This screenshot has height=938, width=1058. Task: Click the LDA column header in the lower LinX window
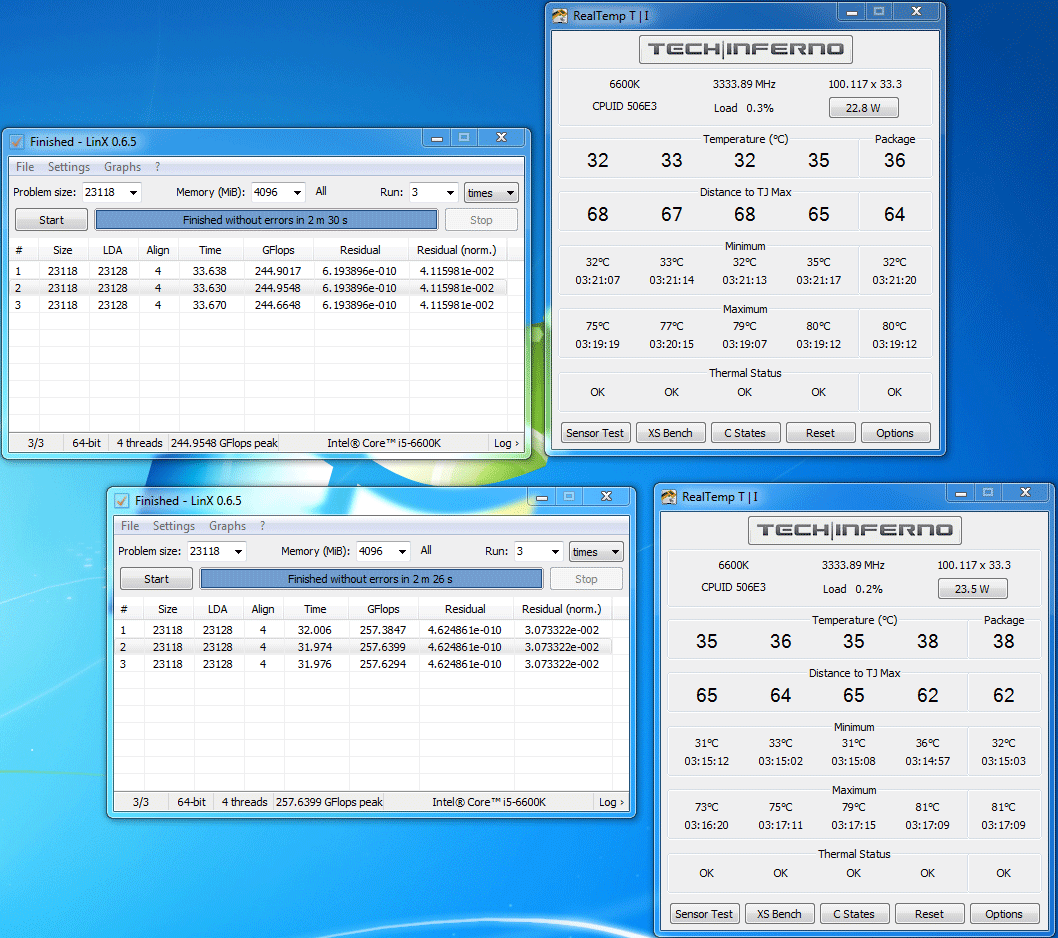[x=217, y=609]
